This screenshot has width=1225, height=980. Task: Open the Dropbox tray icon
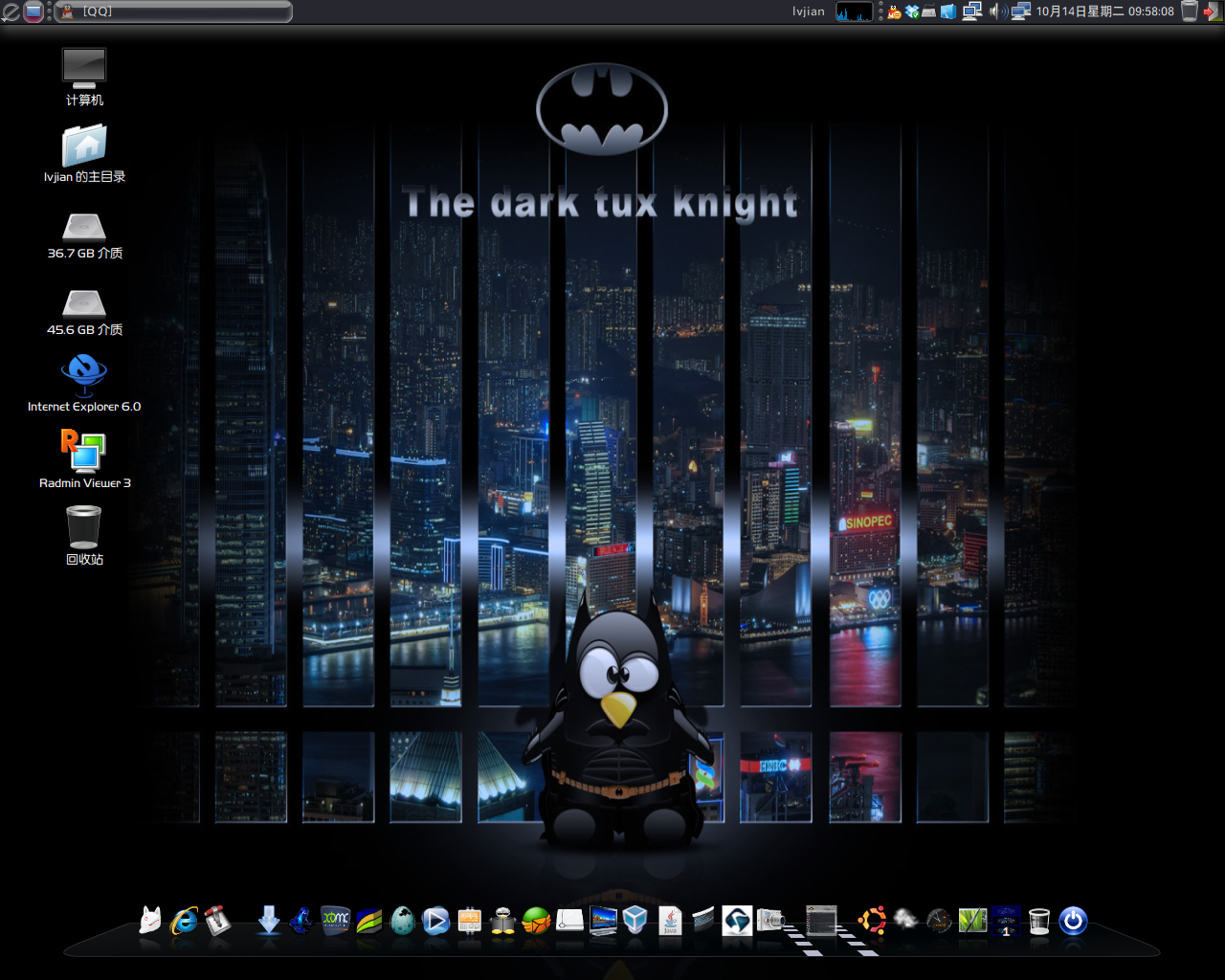click(x=911, y=11)
